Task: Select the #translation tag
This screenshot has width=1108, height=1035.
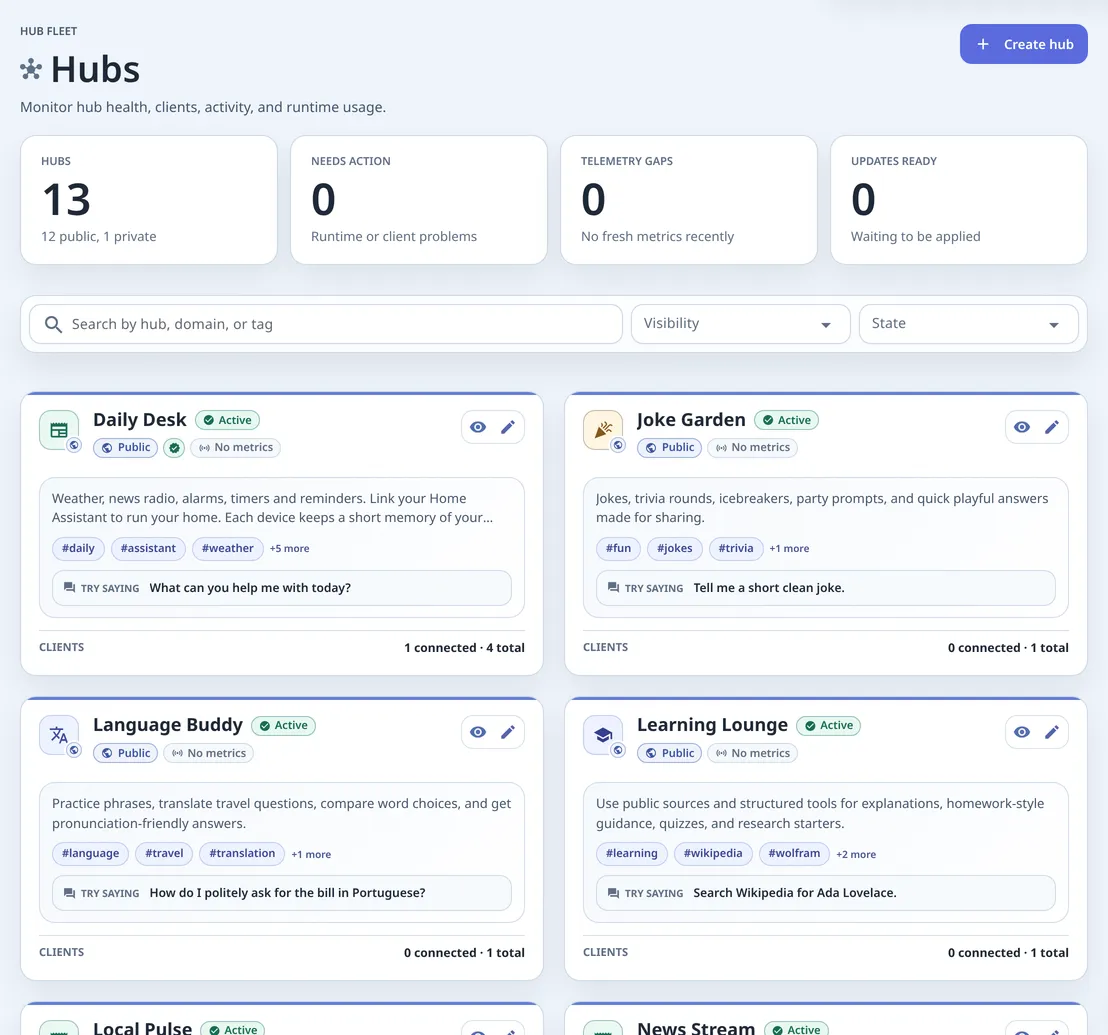Action: click(242, 853)
